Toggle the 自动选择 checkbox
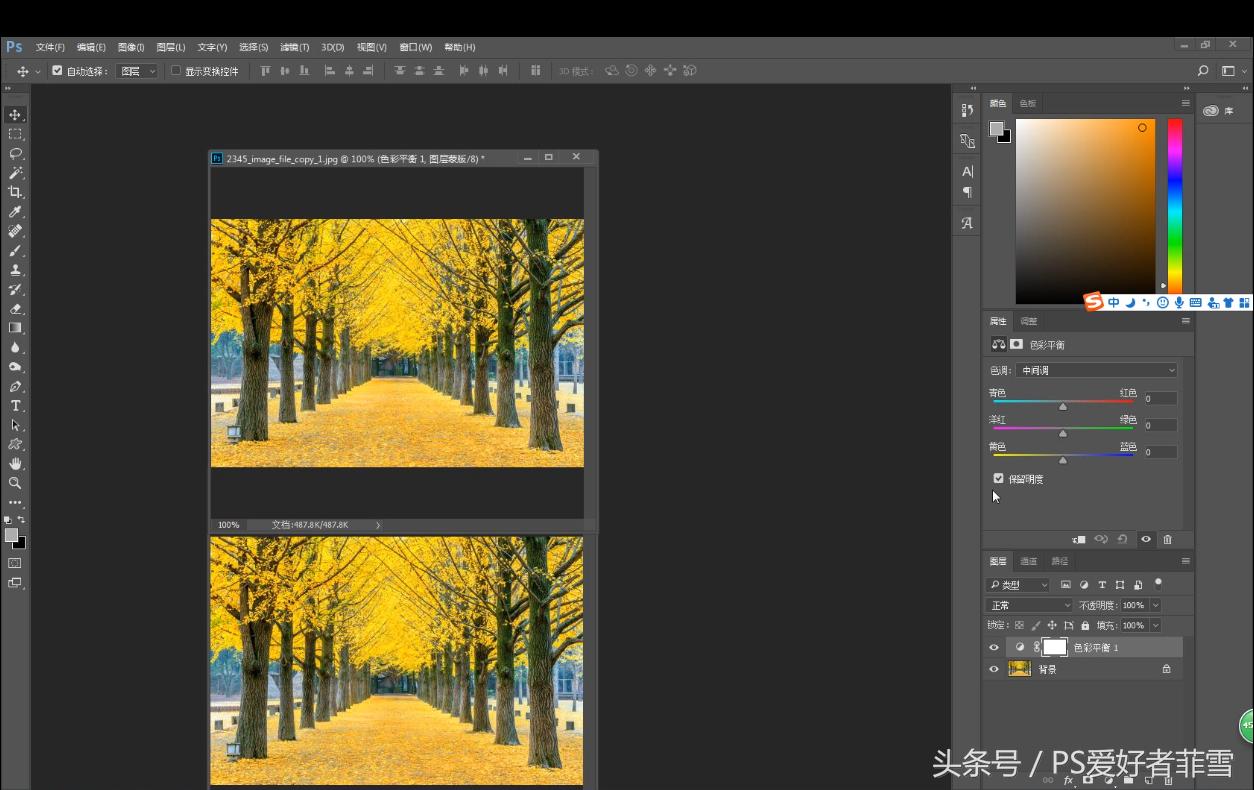 (x=57, y=71)
